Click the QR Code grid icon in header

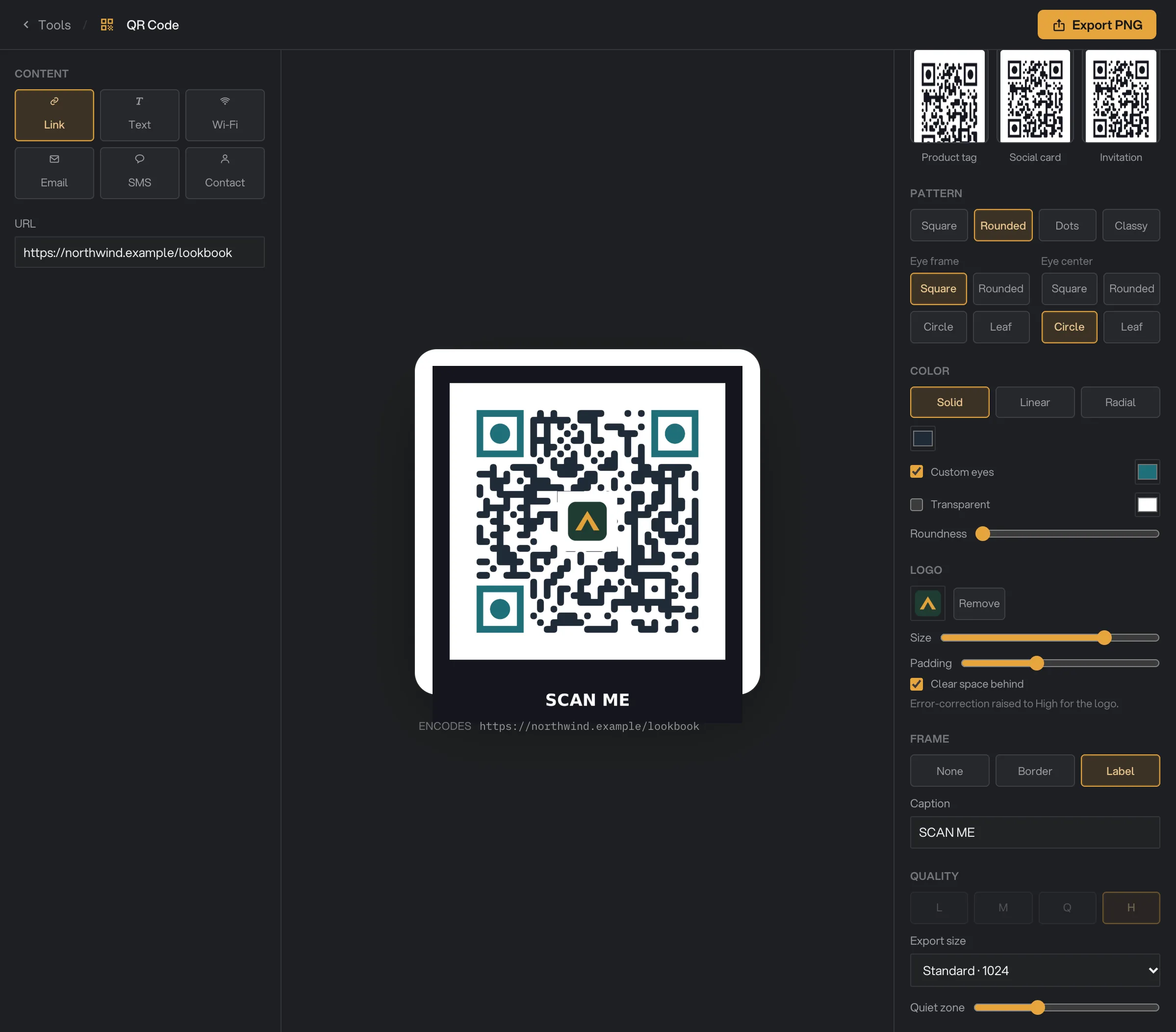click(x=107, y=25)
